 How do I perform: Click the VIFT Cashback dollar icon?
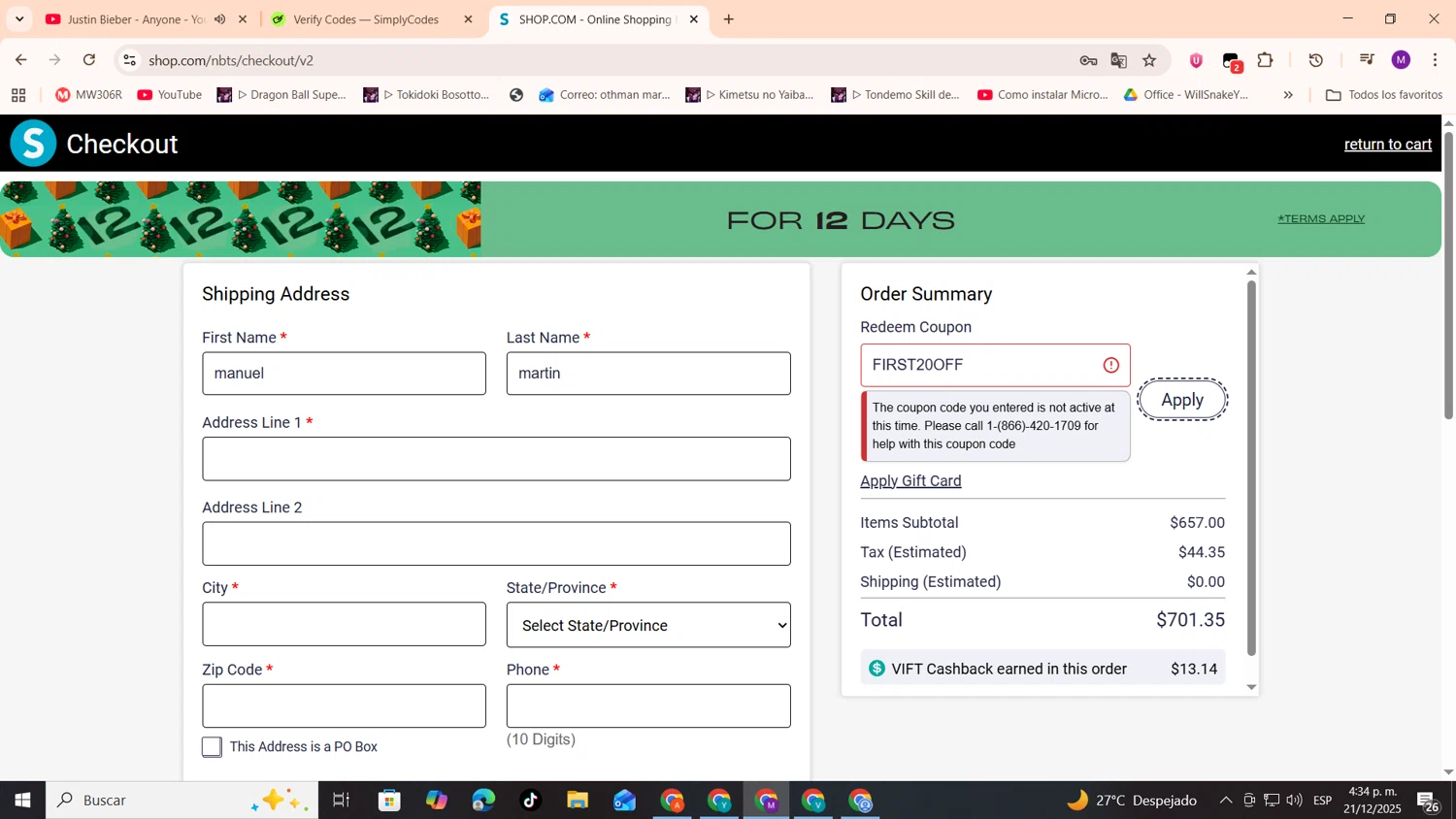(x=877, y=669)
